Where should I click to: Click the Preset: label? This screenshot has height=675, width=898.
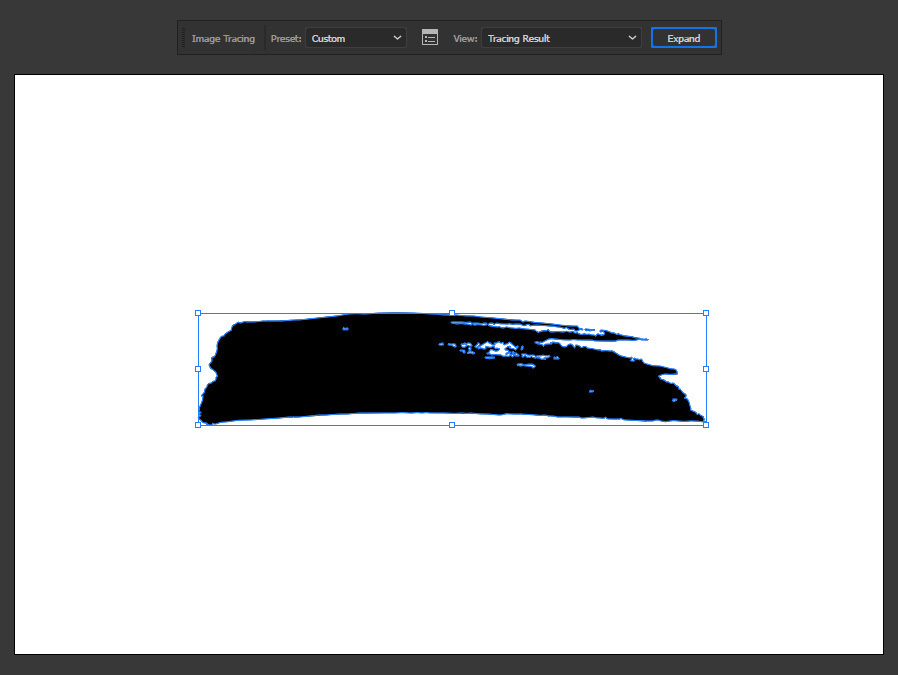tap(286, 38)
